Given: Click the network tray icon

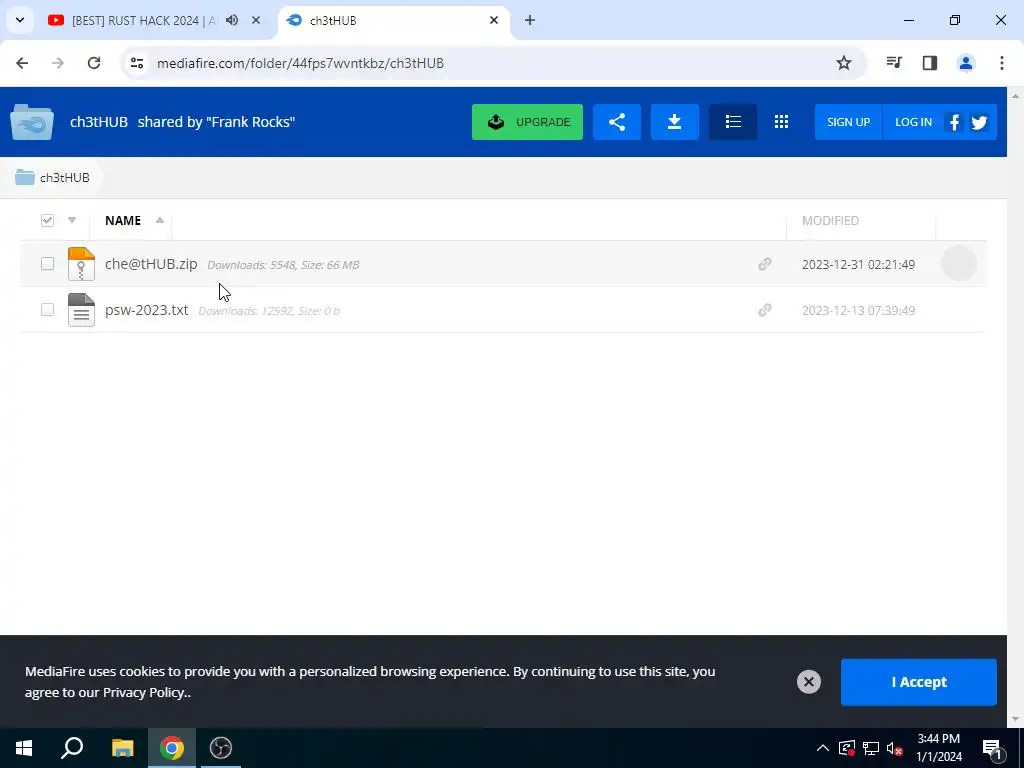Looking at the screenshot, I should (x=871, y=748).
